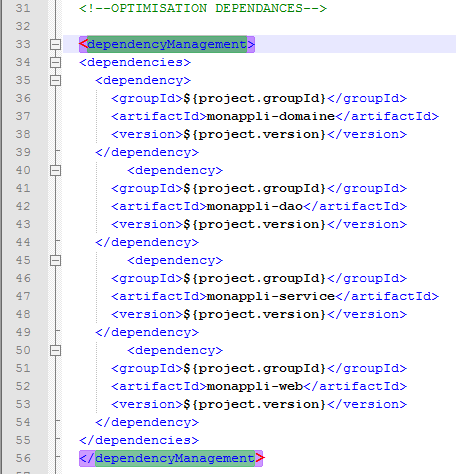Click ${project.groupId} on line 36
Viewport: 456px width, 474px height.
point(255,98)
